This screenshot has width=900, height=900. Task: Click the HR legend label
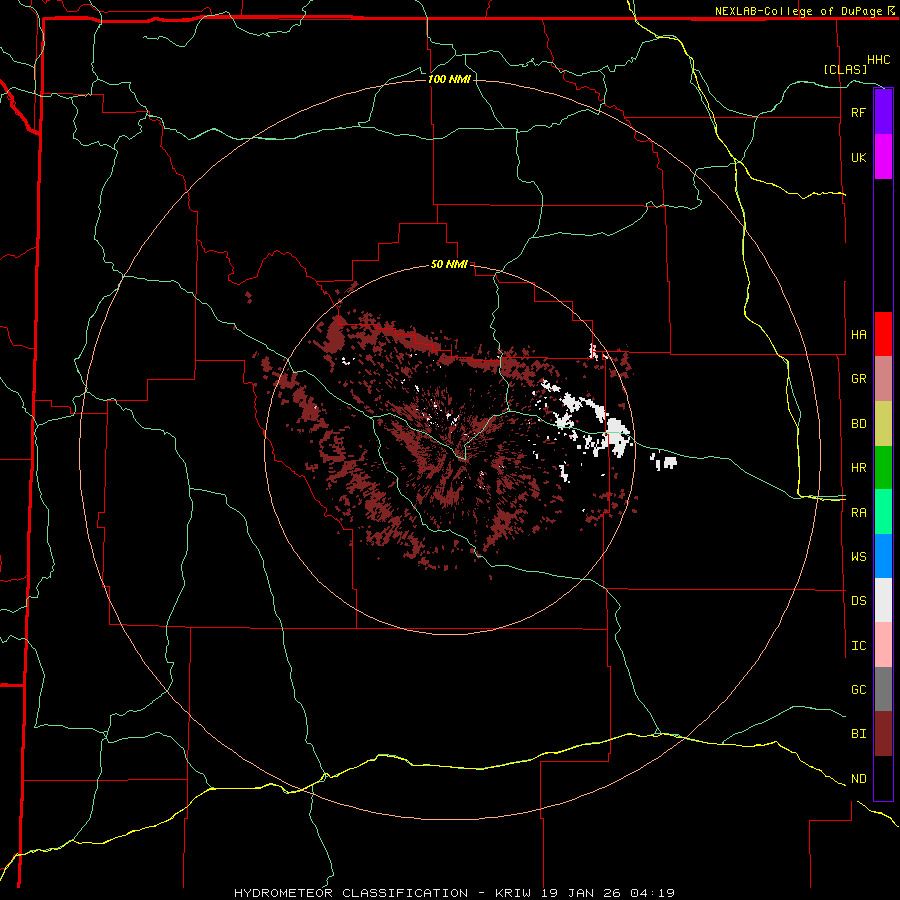[x=858, y=467]
